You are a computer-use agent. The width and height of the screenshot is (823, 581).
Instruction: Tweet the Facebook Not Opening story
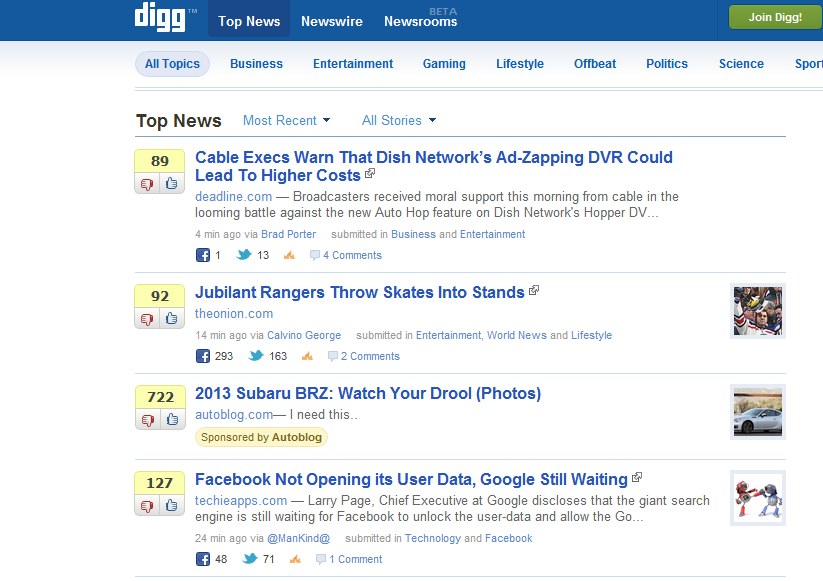250,559
